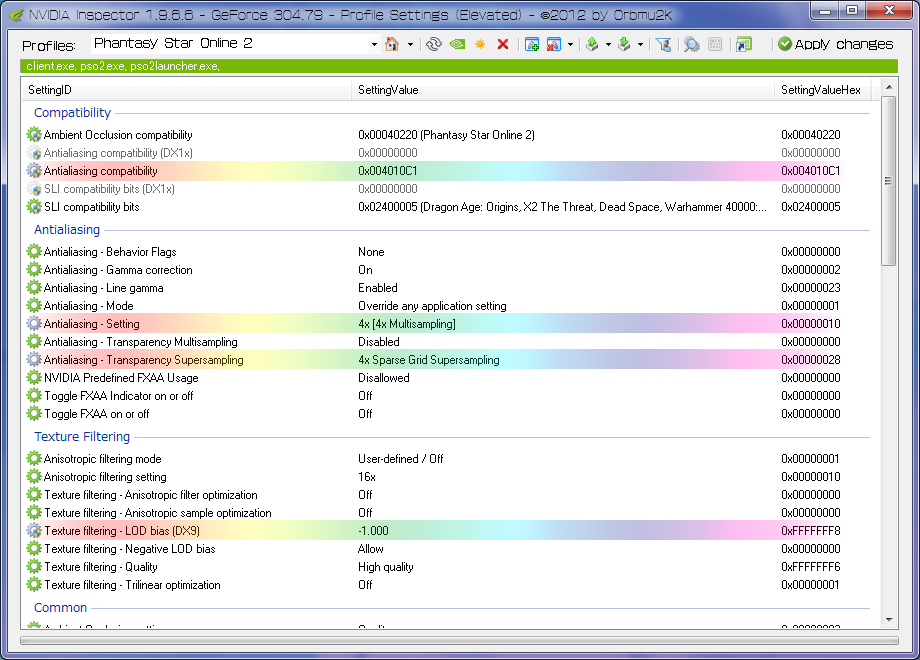The height and width of the screenshot is (660, 920).
Task: Sort by the SettingID column header
Action: [187, 90]
